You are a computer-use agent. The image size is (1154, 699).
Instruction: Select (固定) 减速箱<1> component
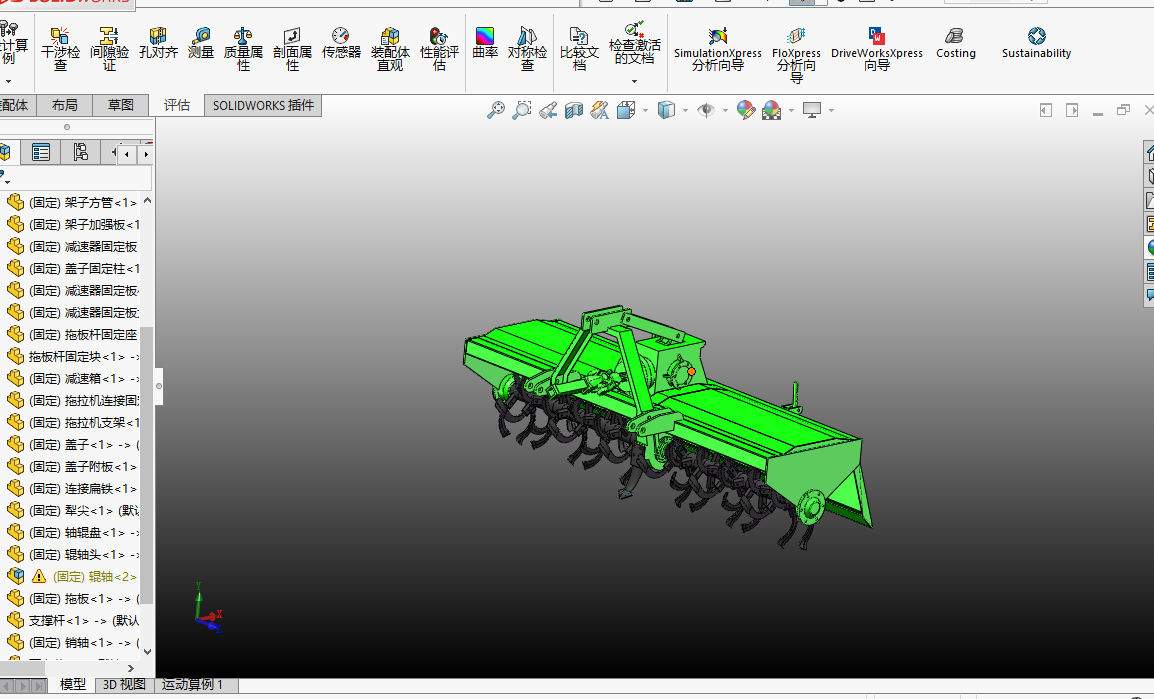(x=71, y=378)
